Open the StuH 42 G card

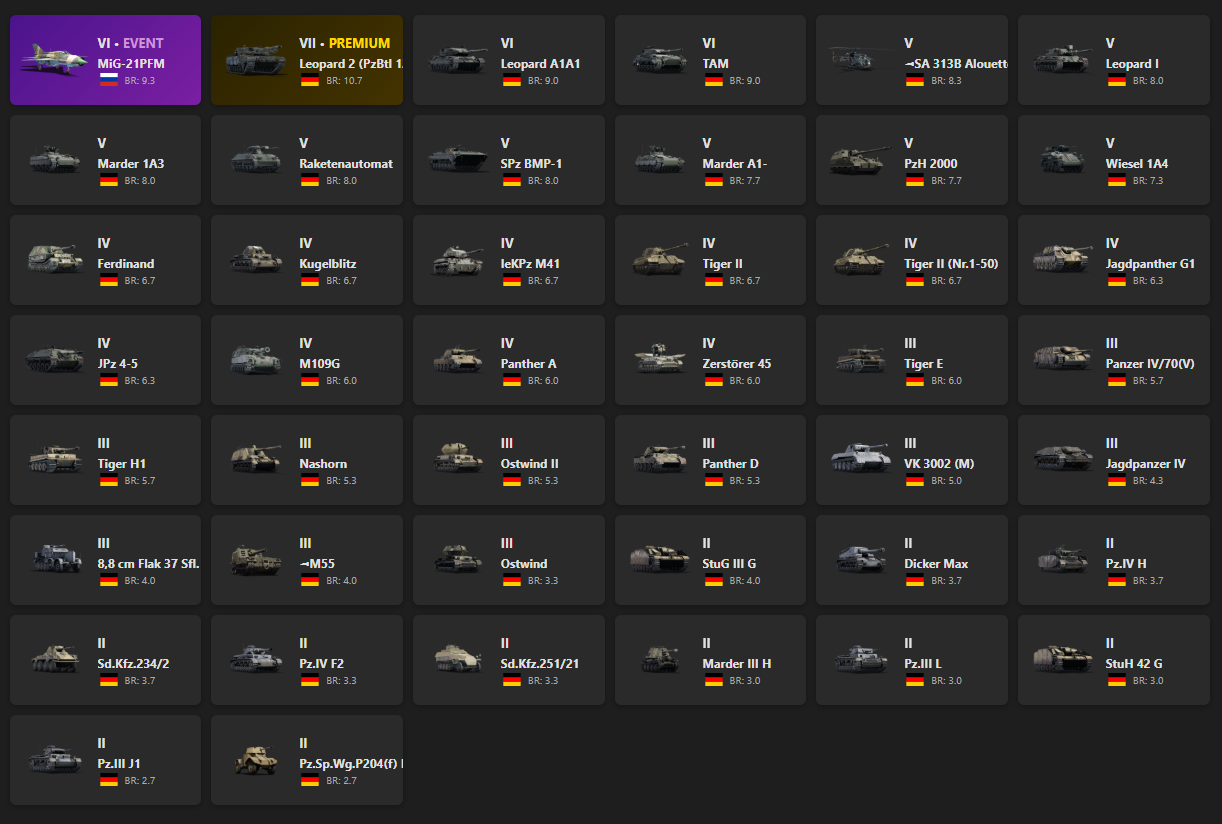pos(1114,660)
